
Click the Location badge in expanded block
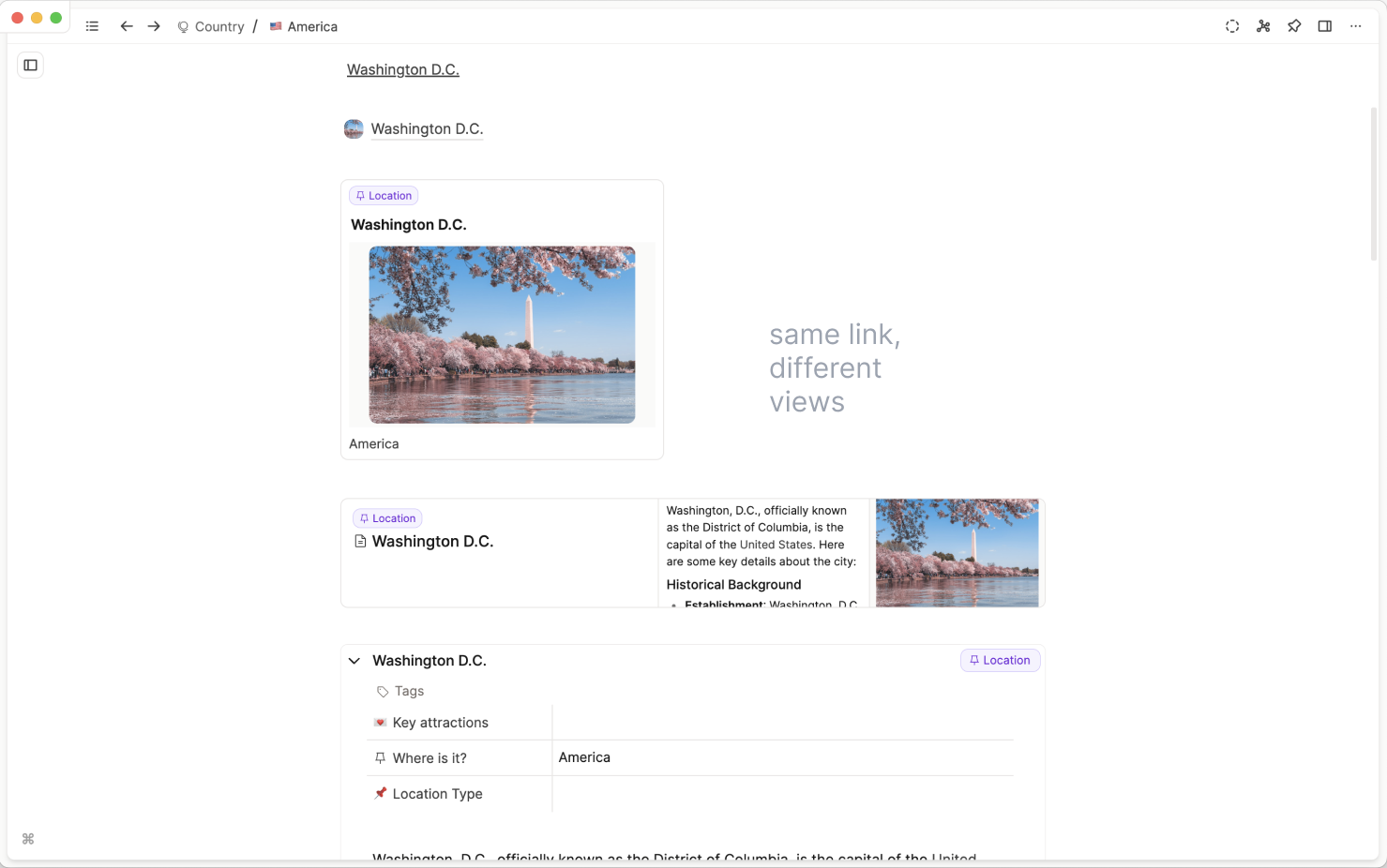(1001, 661)
